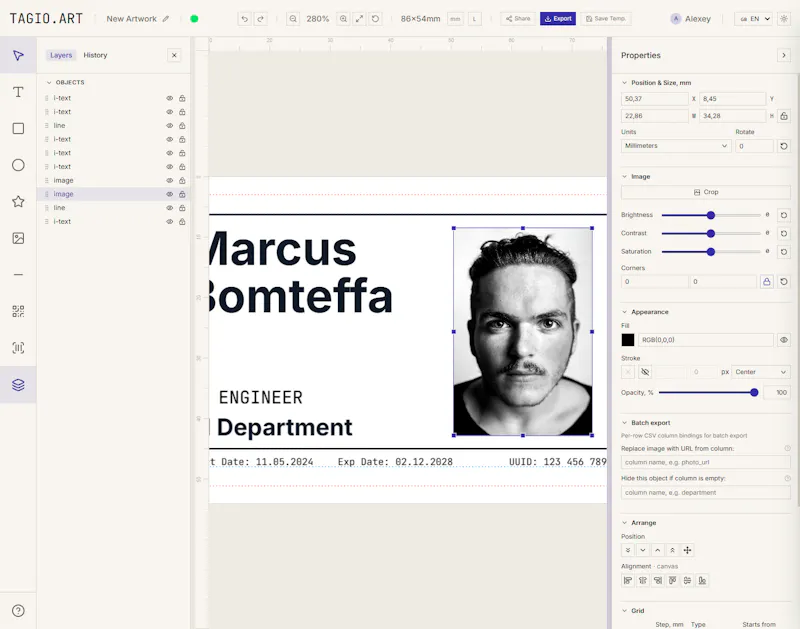The width and height of the screenshot is (800, 629).
Task: Collapse the Appearance section
Action: [624, 312]
